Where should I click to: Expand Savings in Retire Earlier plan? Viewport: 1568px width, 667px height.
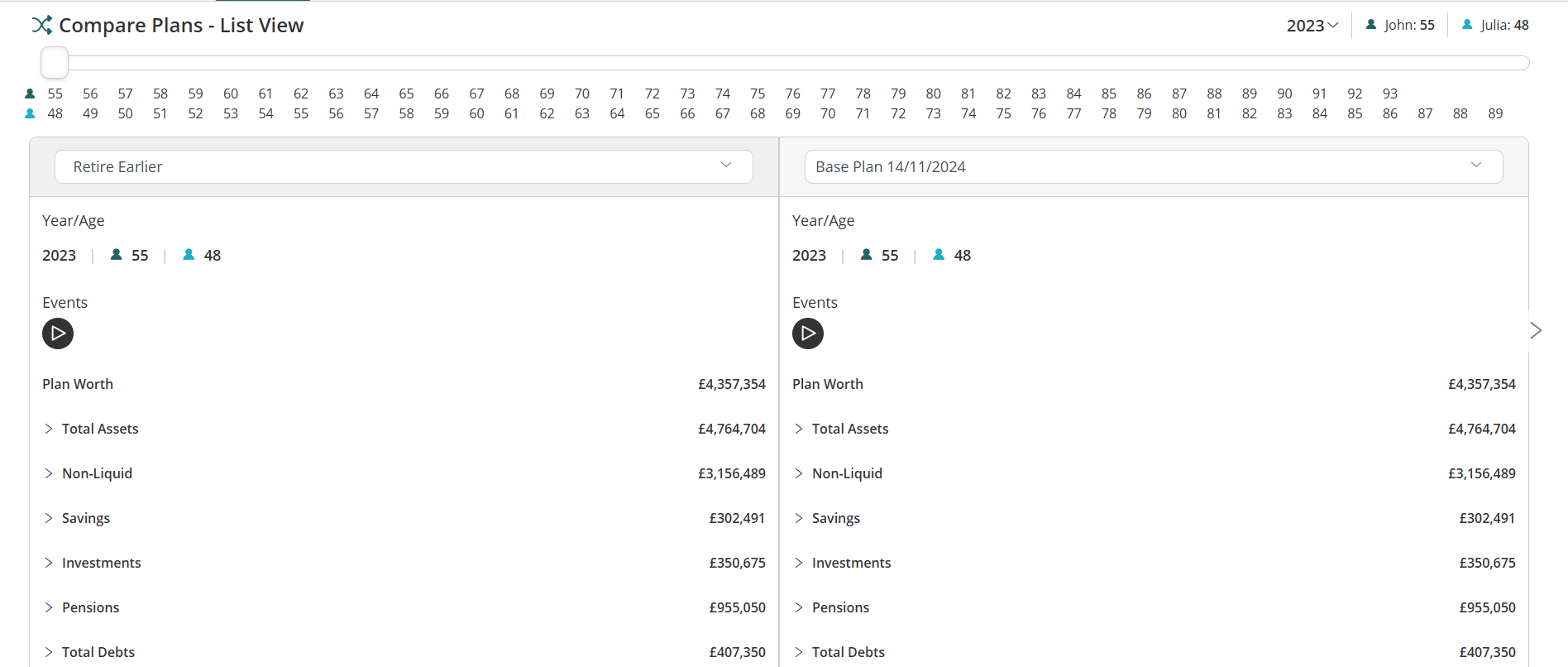[49, 518]
